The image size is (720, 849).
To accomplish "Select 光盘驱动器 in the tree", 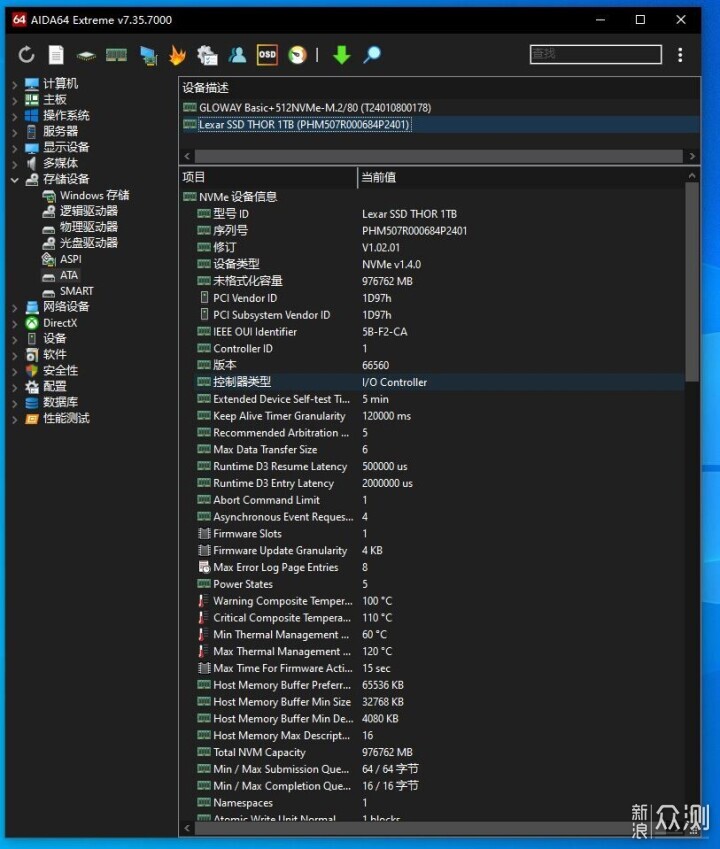I will pos(88,243).
